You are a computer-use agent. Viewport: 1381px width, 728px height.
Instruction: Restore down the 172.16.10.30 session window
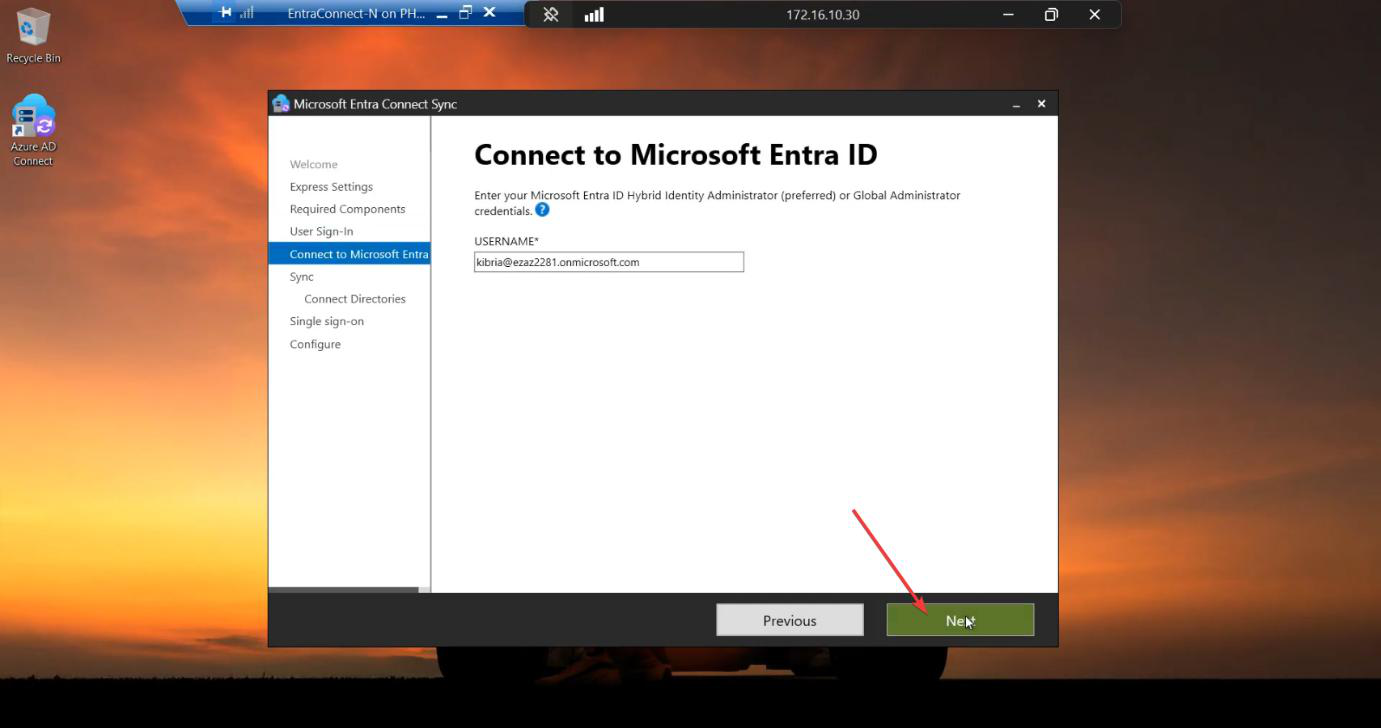click(x=1051, y=15)
